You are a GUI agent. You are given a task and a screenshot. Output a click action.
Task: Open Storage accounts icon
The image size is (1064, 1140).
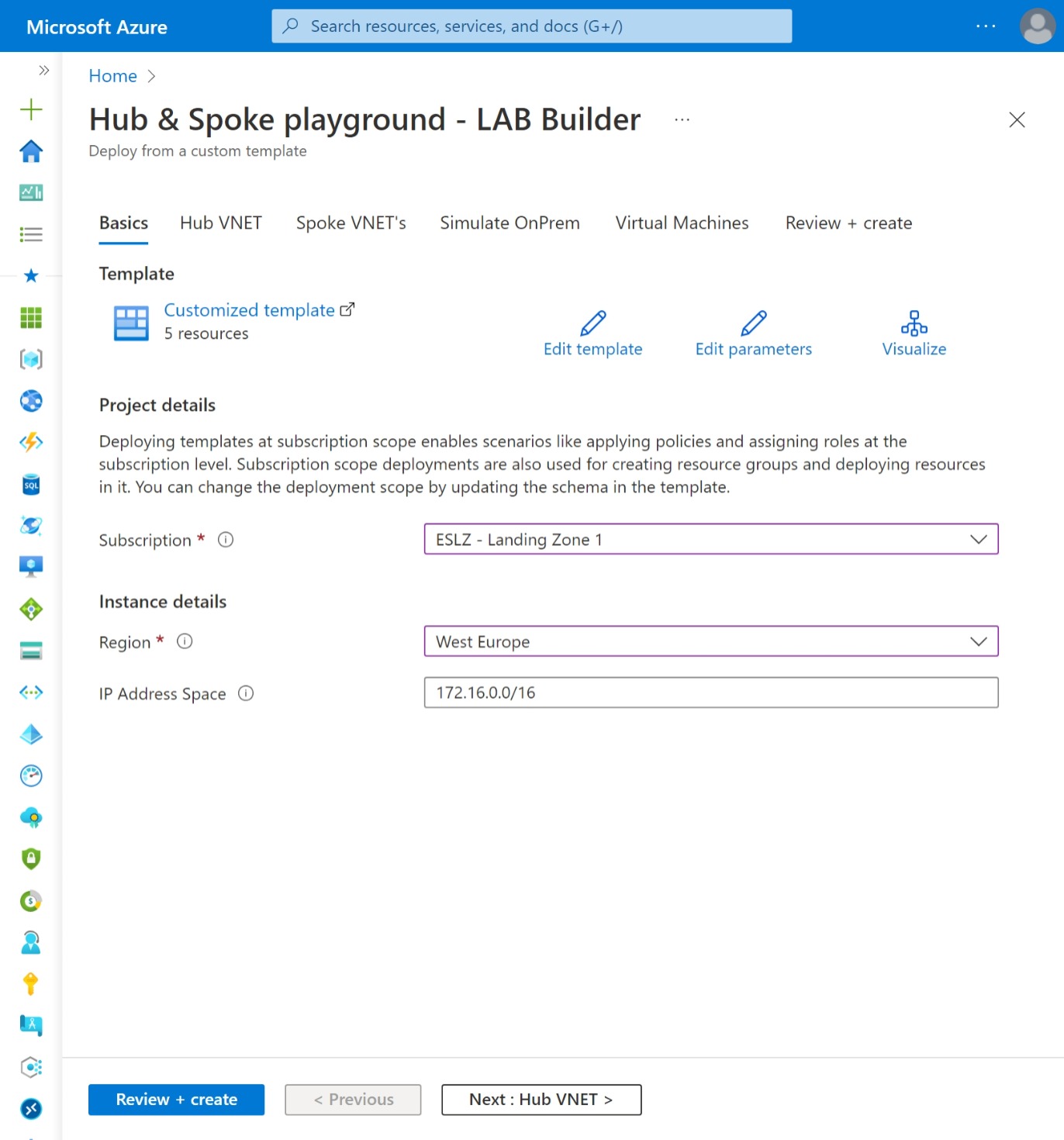point(31,651)
